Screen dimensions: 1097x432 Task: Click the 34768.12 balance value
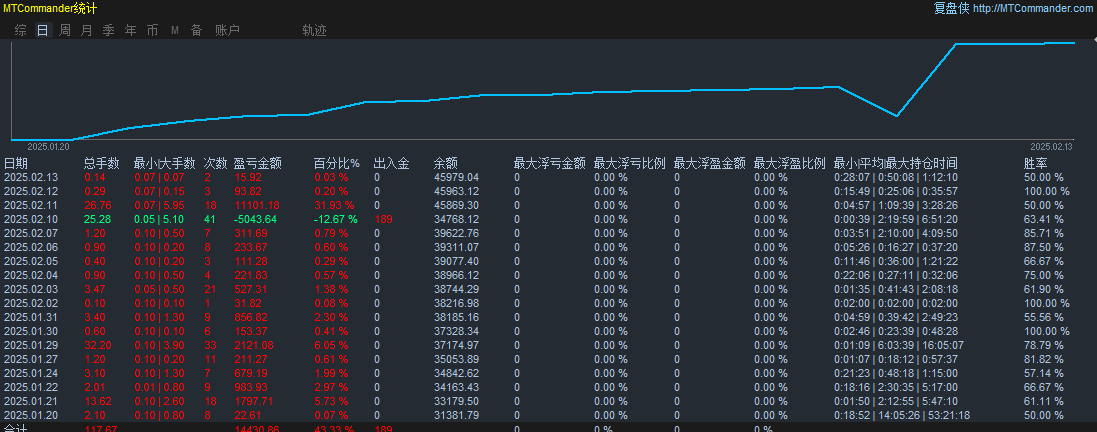point(456,219)
